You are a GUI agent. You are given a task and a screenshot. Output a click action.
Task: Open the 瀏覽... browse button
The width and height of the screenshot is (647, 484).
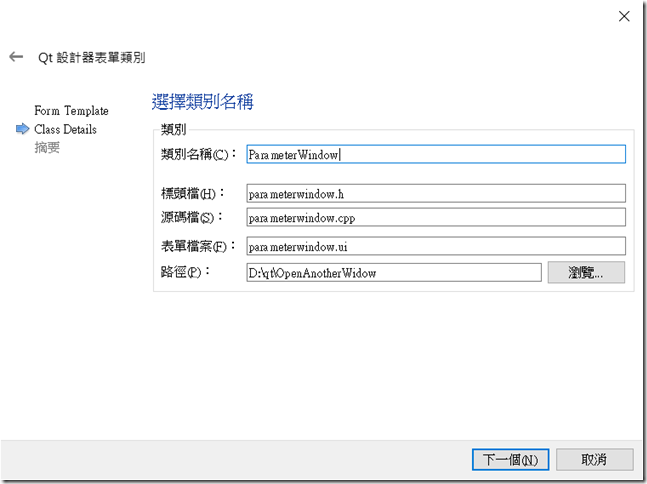click(586, 272)
